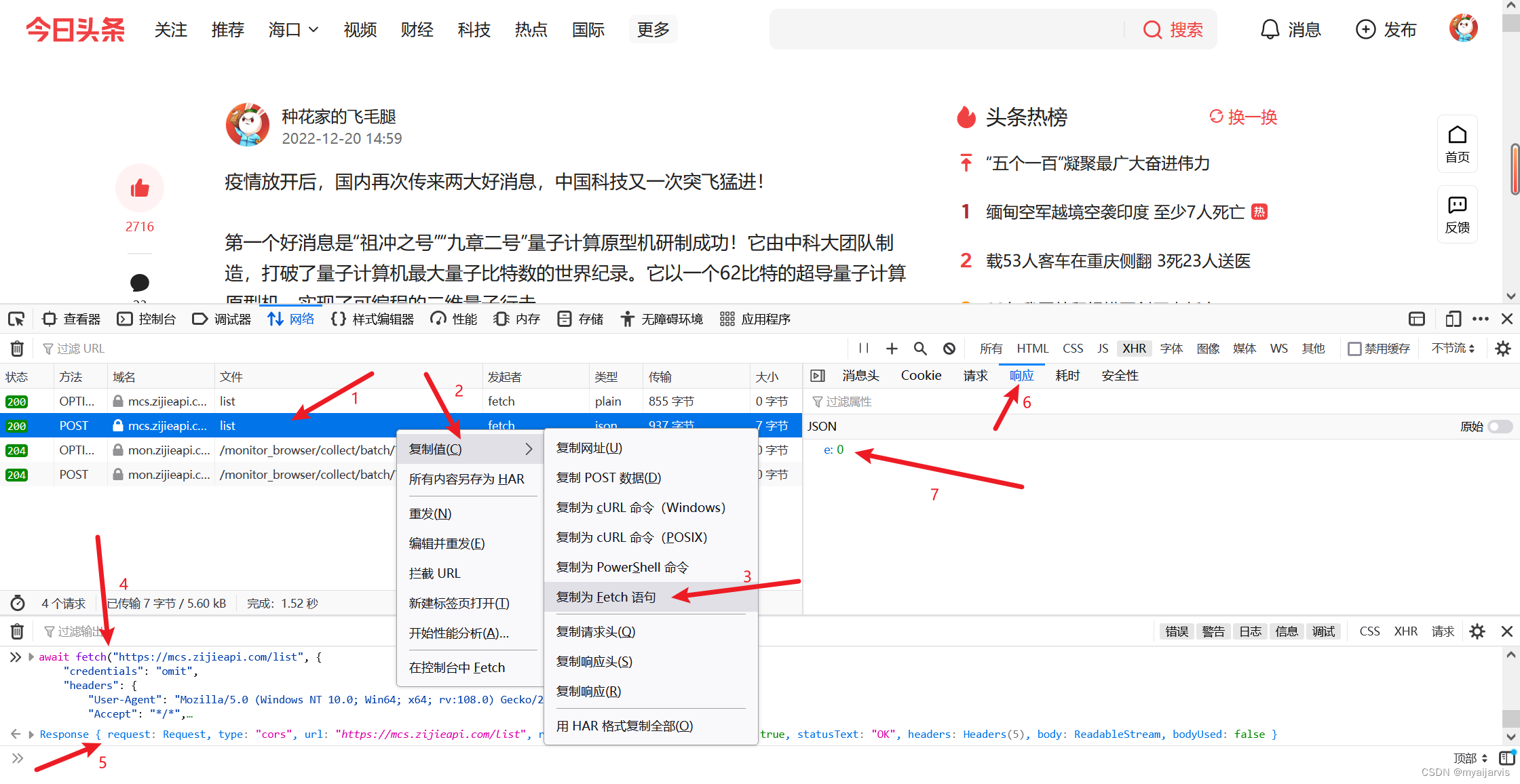Toggle the XHR request filter button
Viewport: 1520px width, 784px height.
pos(1134,349)
